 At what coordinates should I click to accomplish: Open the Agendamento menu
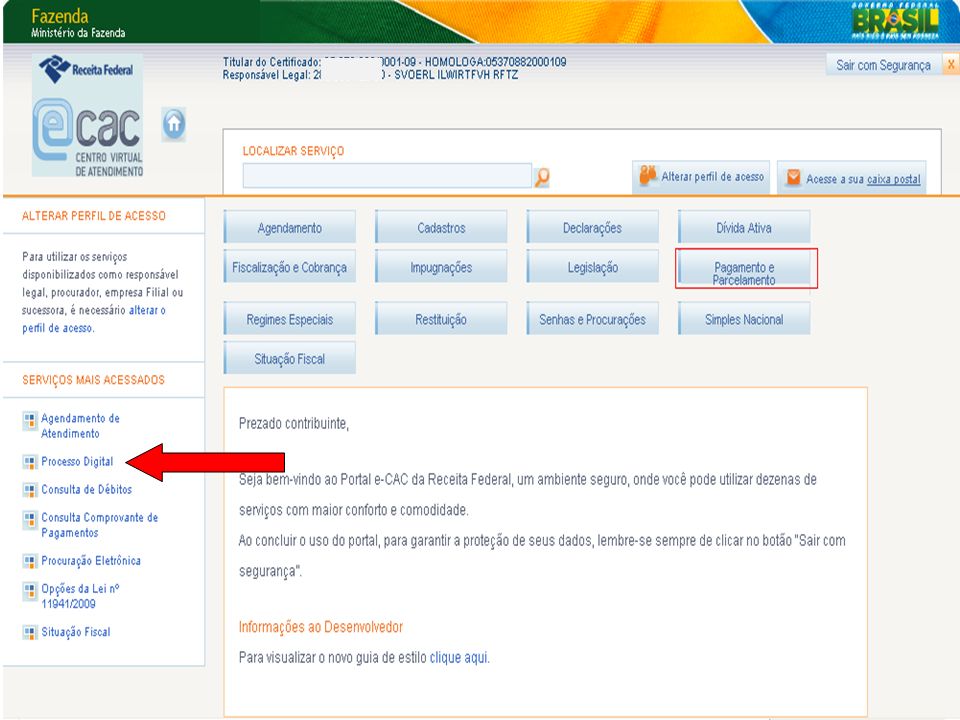pyautogui.click(x=290, y=228)
